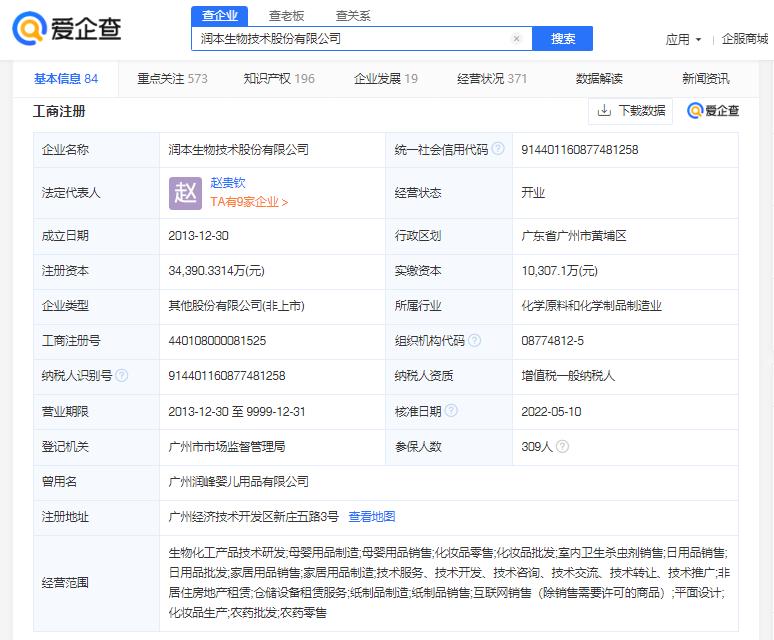Open the 知识产权 tab

[x=279, y=79]
